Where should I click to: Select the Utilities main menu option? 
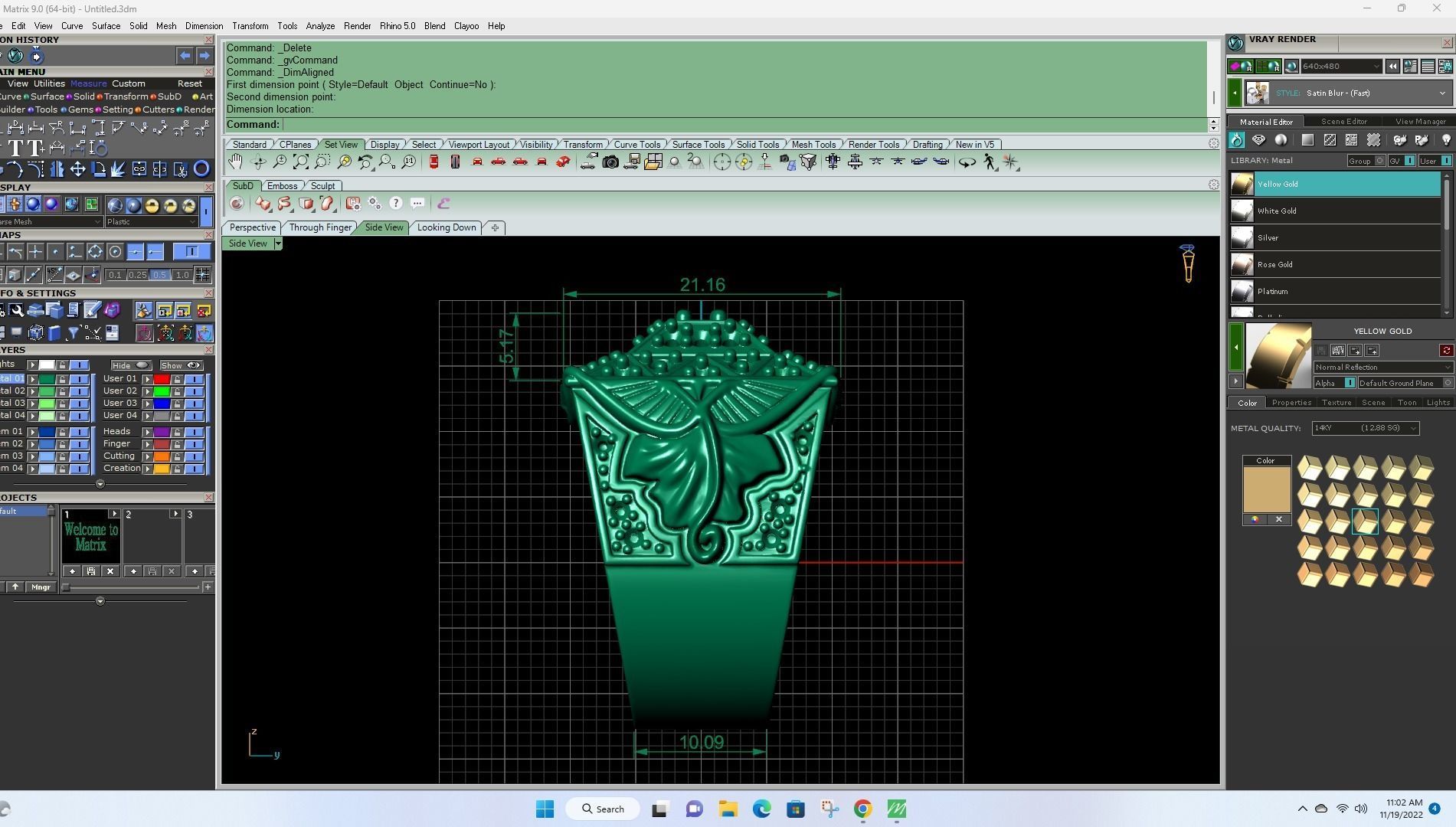[49, 83]
